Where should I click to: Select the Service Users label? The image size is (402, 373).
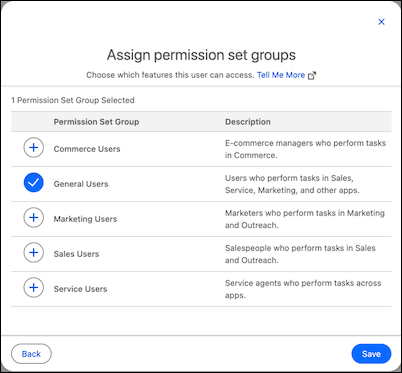coord(80,289)
